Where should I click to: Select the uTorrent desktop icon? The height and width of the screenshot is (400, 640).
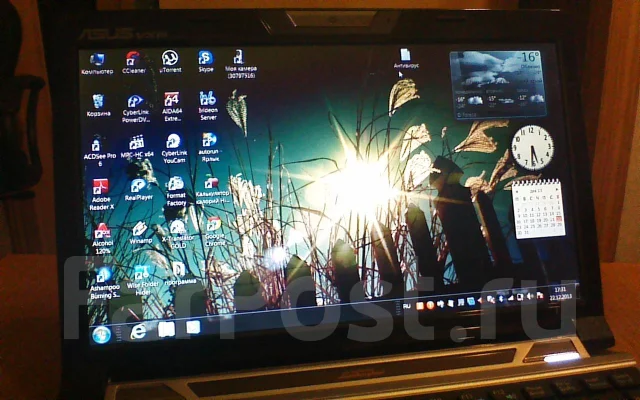(170, 61)
